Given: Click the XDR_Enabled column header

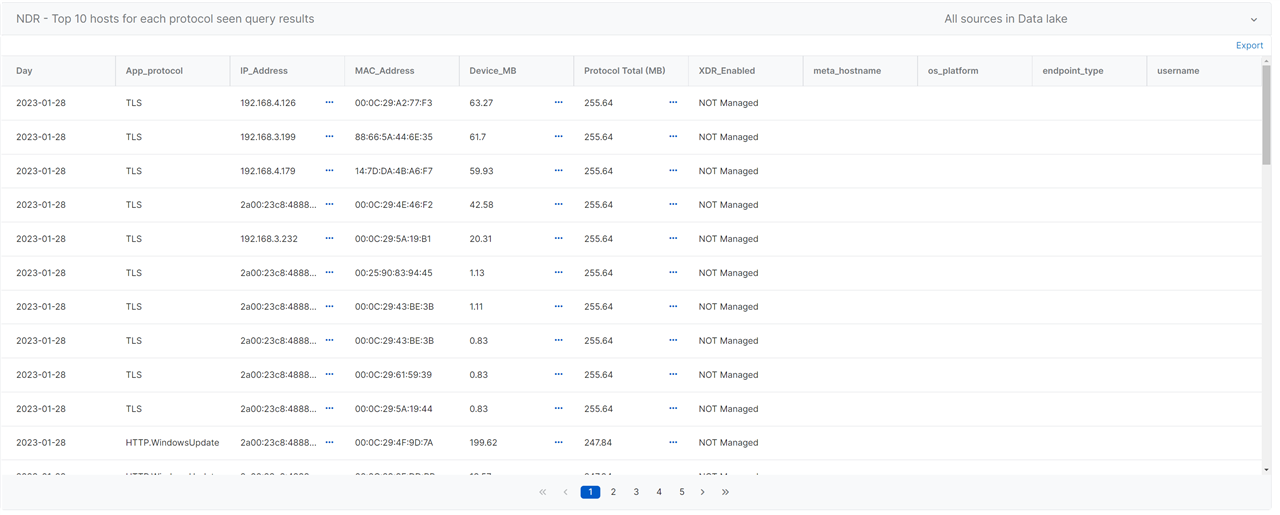Looking at the screenshot, I should [x=745, y=71].
